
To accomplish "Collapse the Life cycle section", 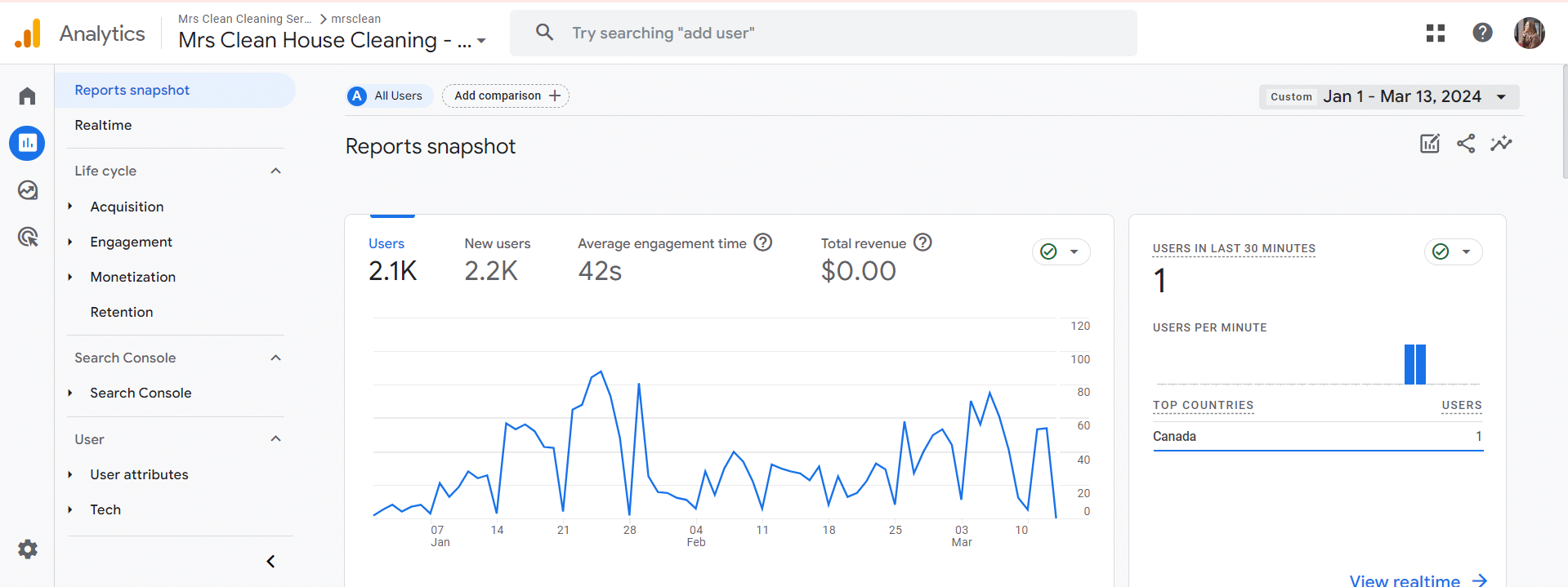I will point(275,171).
